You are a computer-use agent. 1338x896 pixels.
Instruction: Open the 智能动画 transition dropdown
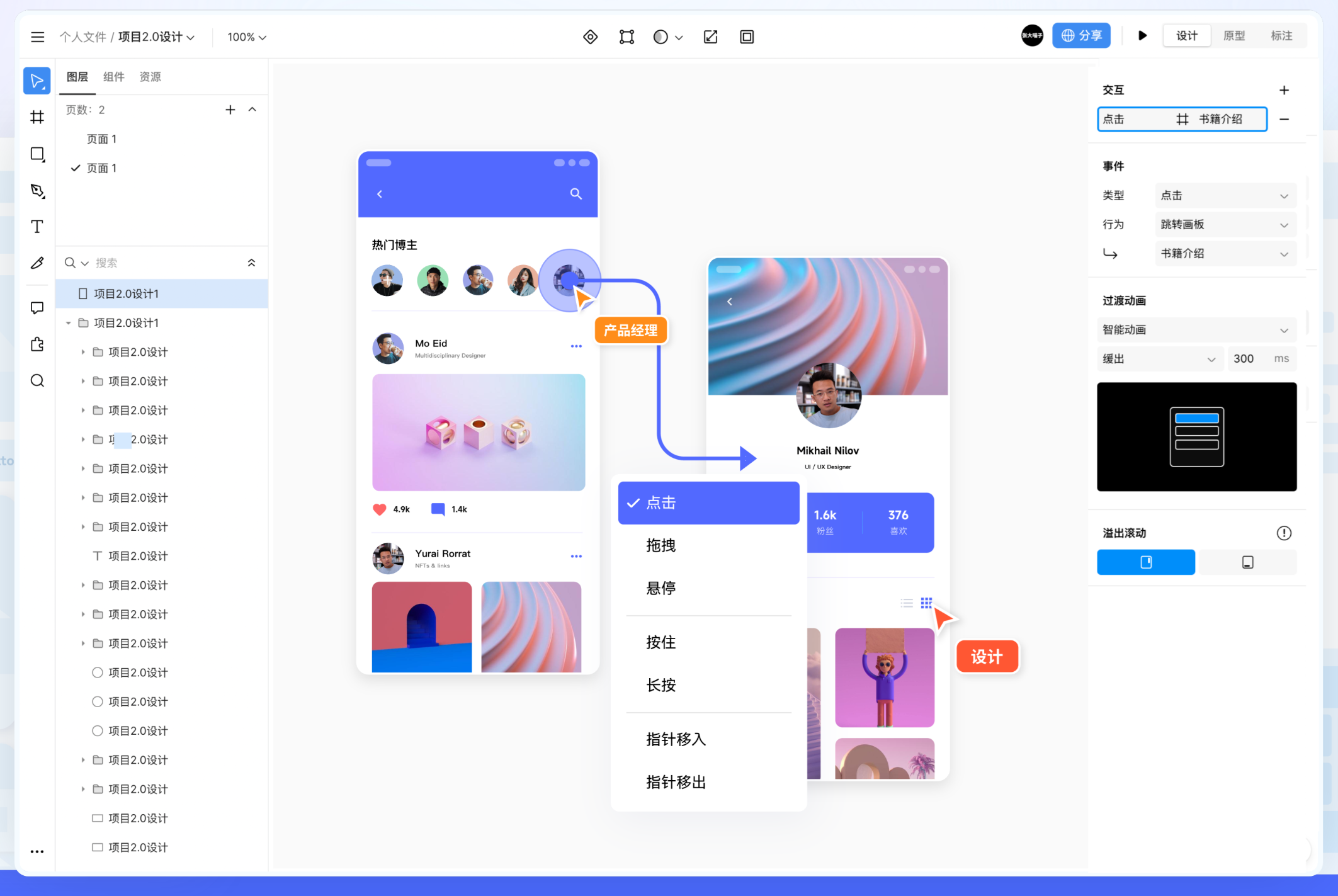coord(1195,330)
